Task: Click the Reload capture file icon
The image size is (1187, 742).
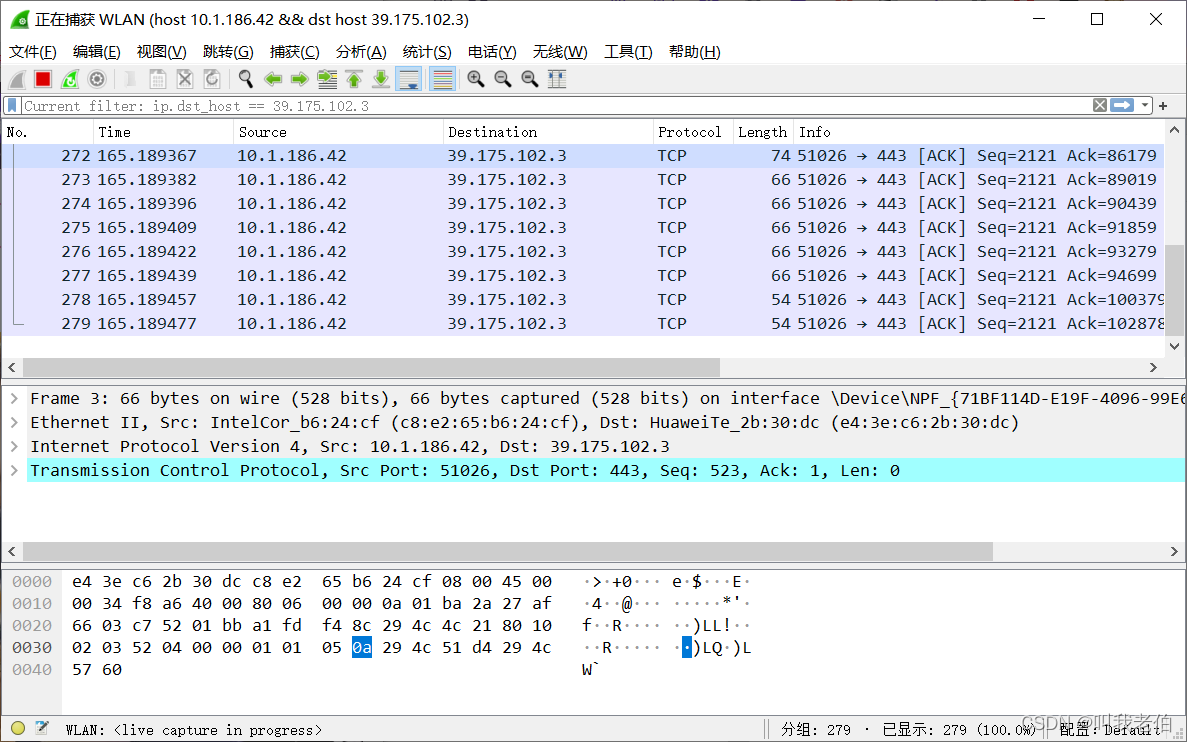Action: pyautogui.click(x=212, y=79)
